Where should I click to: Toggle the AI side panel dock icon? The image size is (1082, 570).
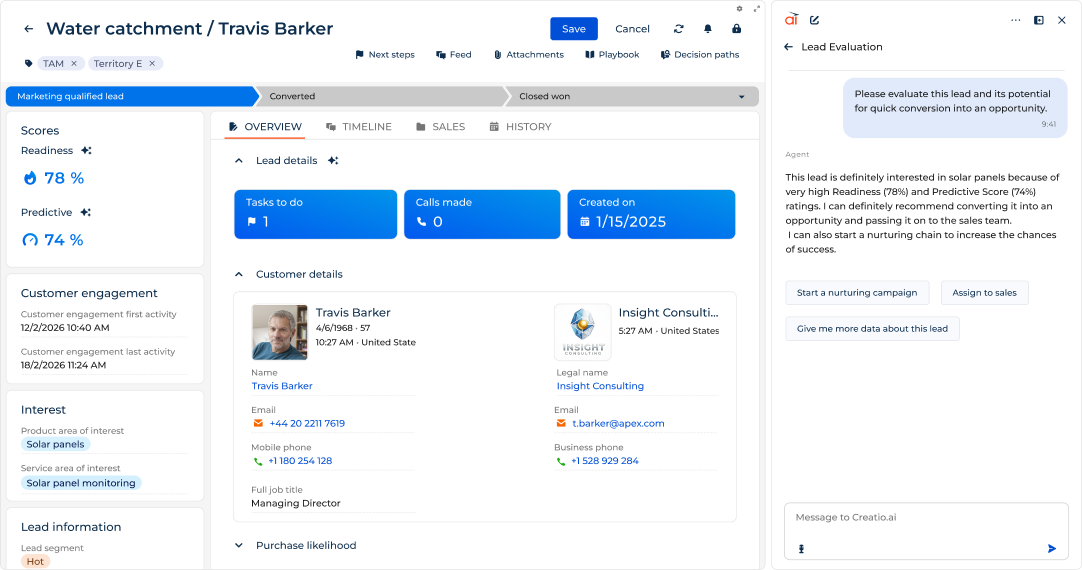(x=1039, y=20)
